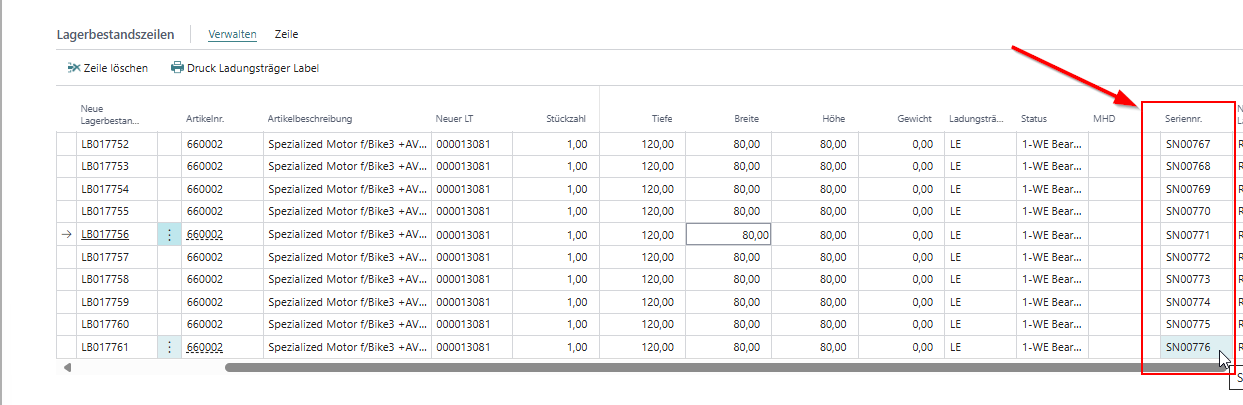Click the Zeile löschen delete icon
This screenshot has height=405, width=1243.
[x=73, y=68]
